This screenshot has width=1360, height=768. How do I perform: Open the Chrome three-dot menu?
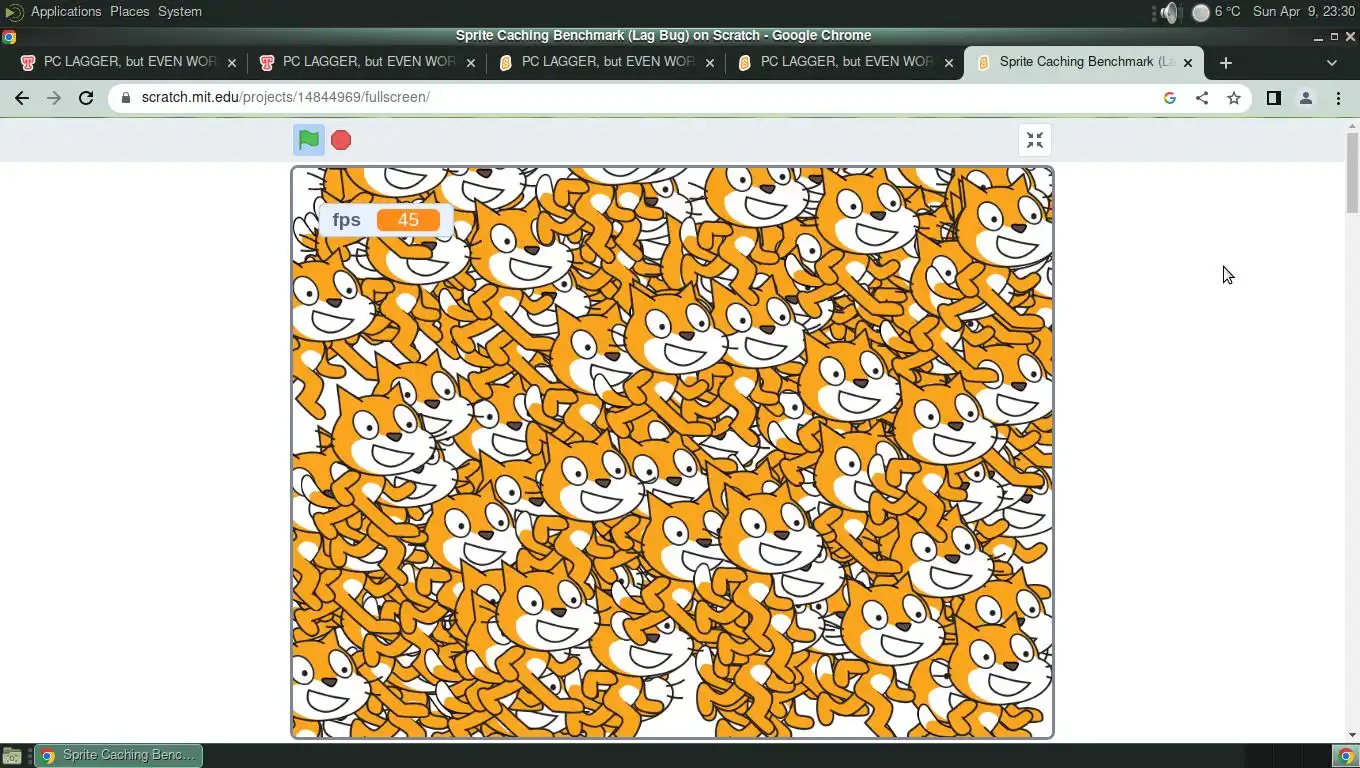click(x=1338, y=98)
